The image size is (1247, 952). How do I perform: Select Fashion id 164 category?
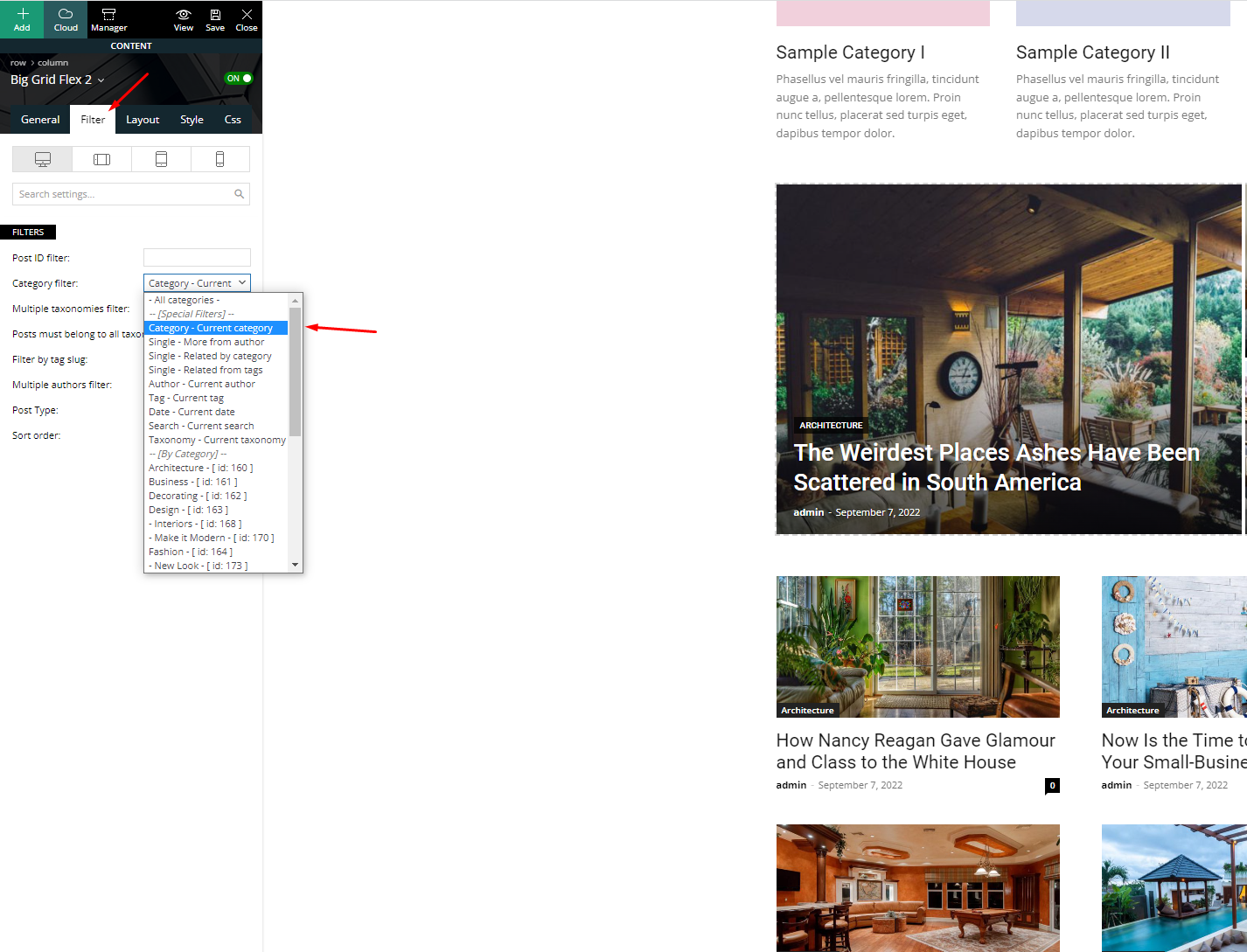216,552
